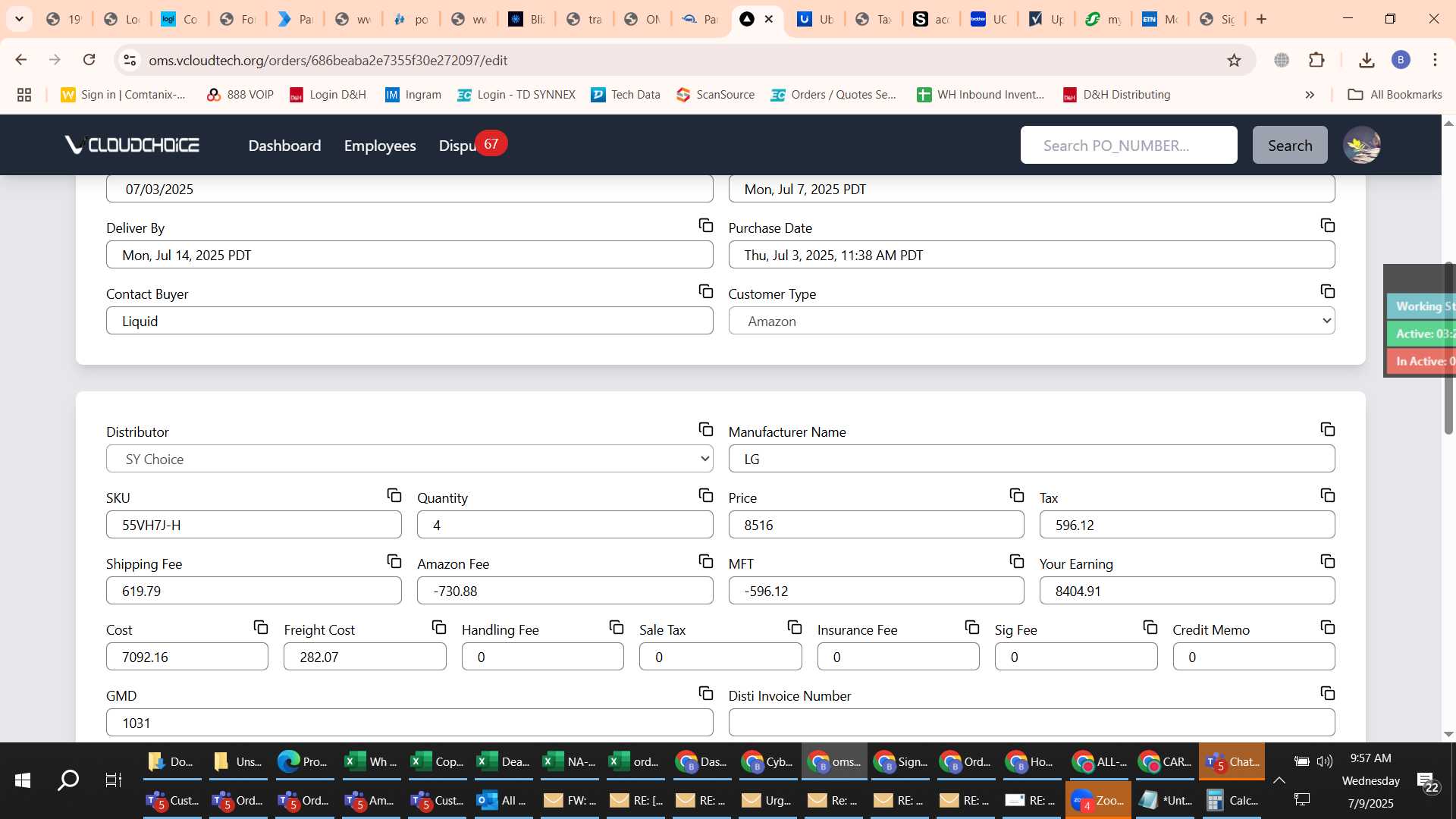
Task: Open the Disputes menu with 67 badge
Action: point(472,145)
